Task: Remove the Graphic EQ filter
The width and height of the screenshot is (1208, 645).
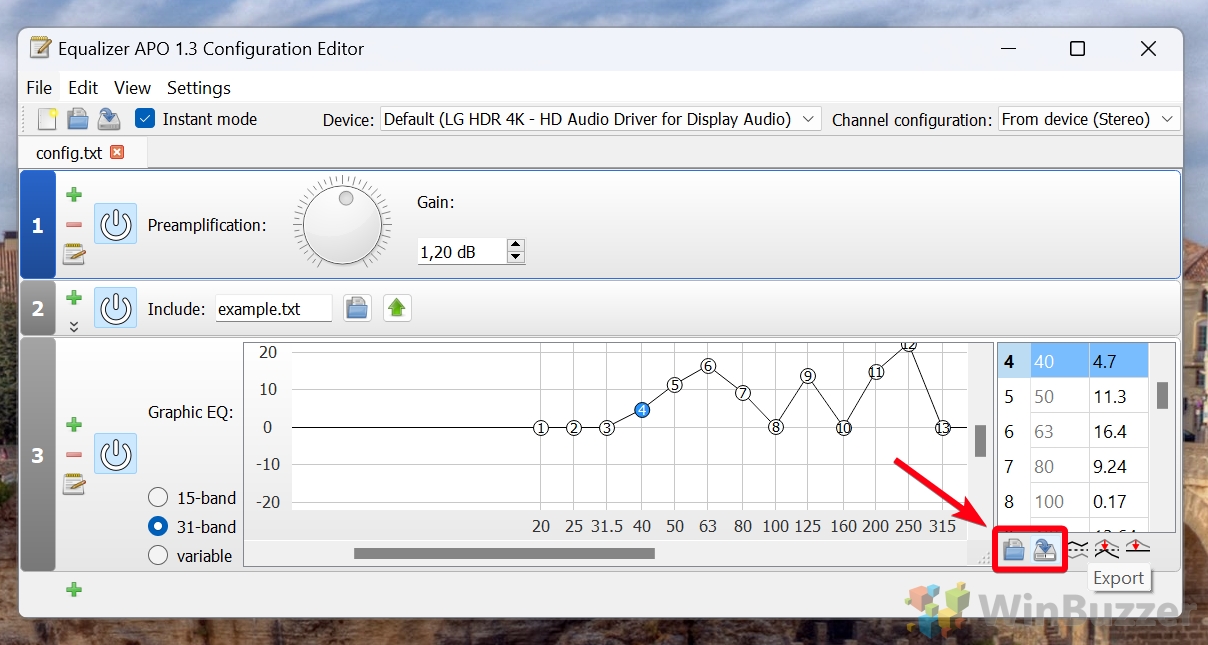Action: [74, 455]
